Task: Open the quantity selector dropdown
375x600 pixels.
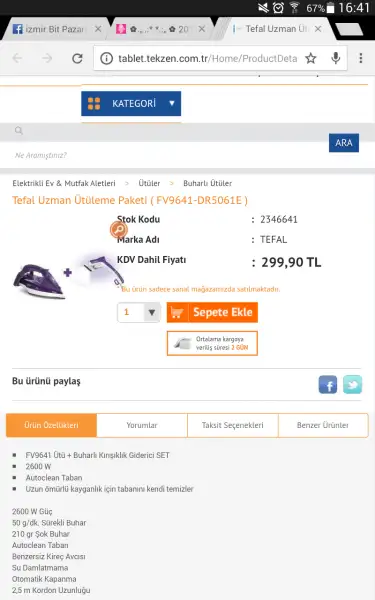Action: 139,312
